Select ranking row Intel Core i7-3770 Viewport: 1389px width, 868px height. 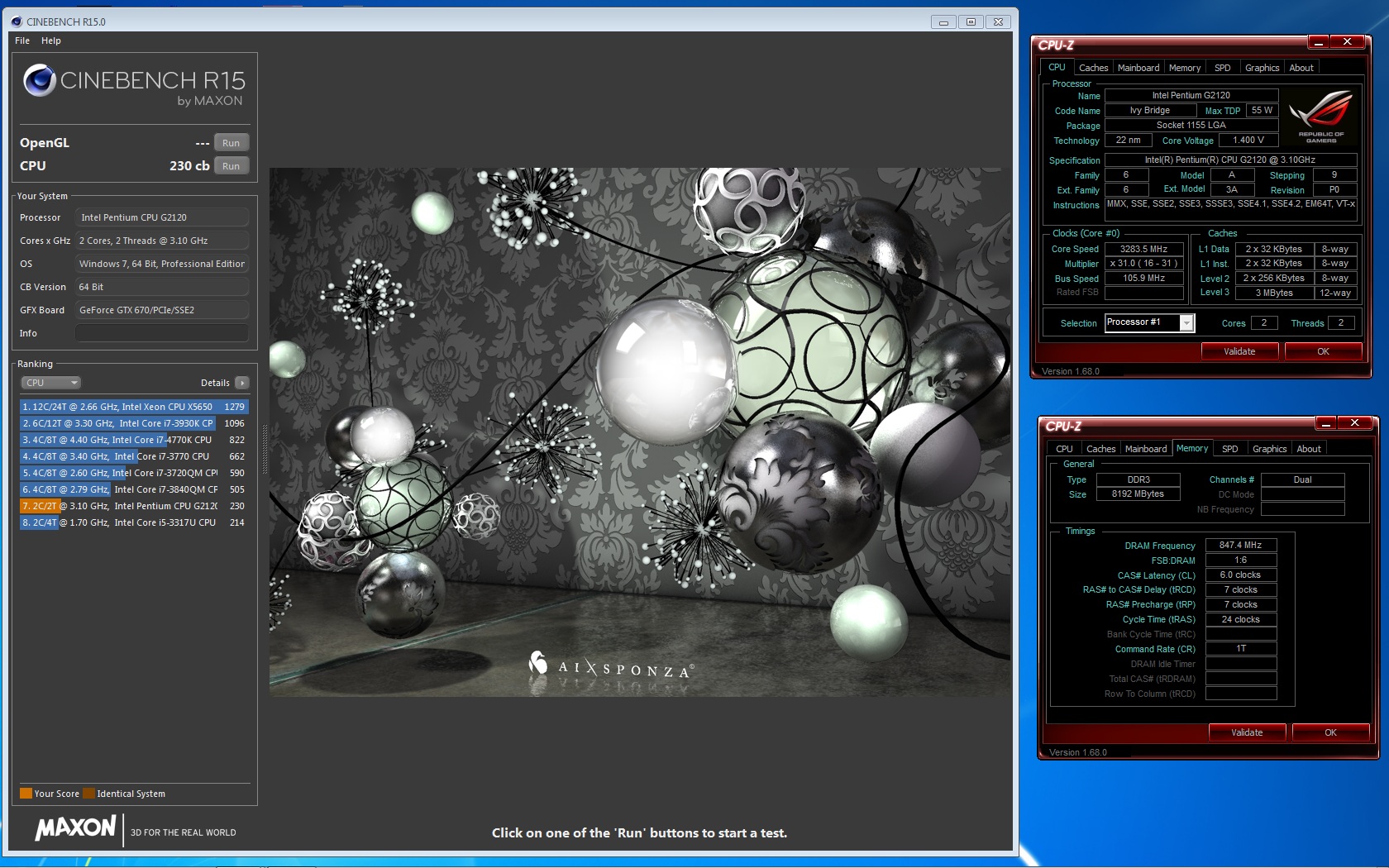(134, 456)
